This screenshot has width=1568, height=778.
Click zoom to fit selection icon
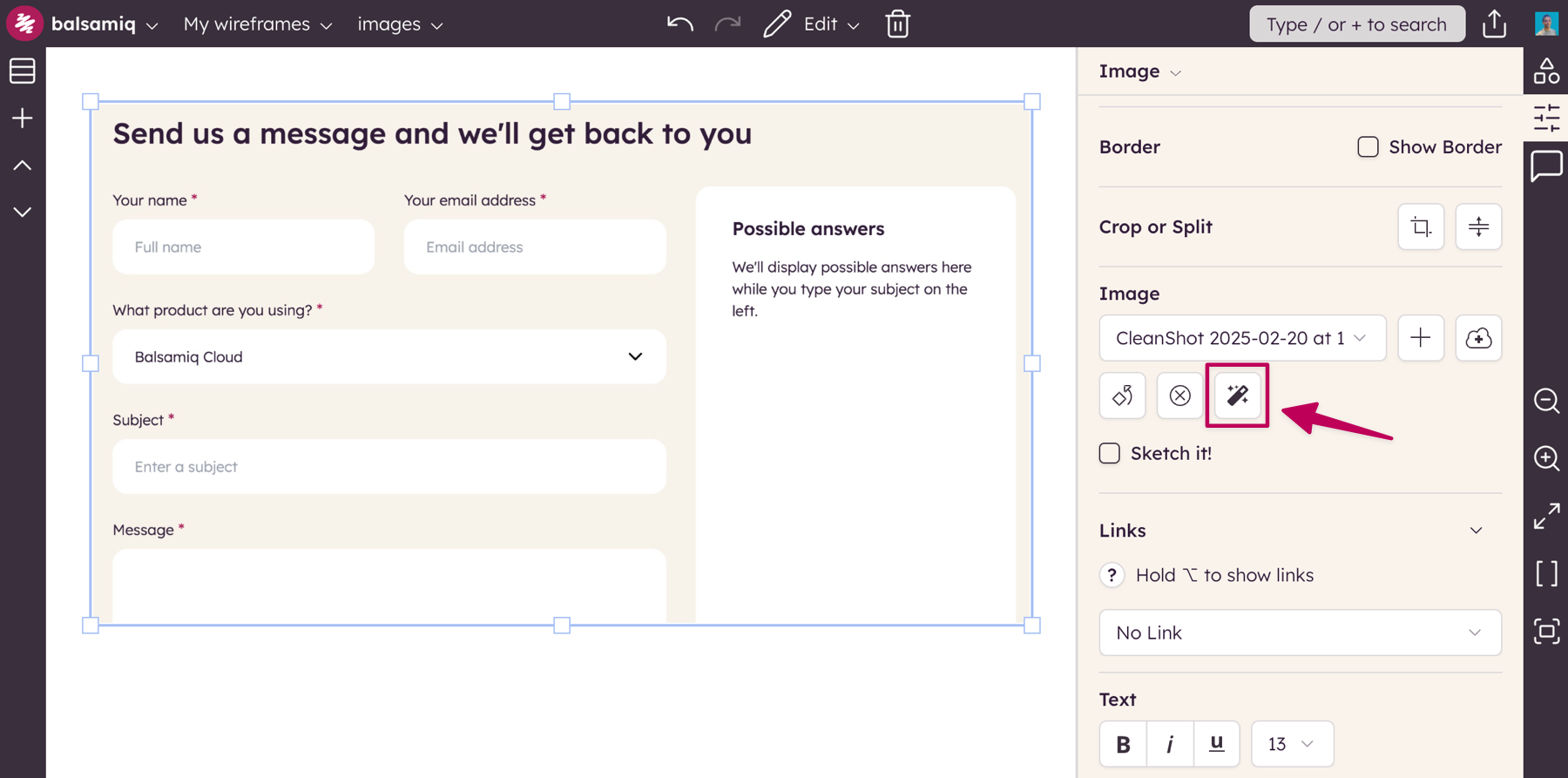click(x=1547, y=631)
